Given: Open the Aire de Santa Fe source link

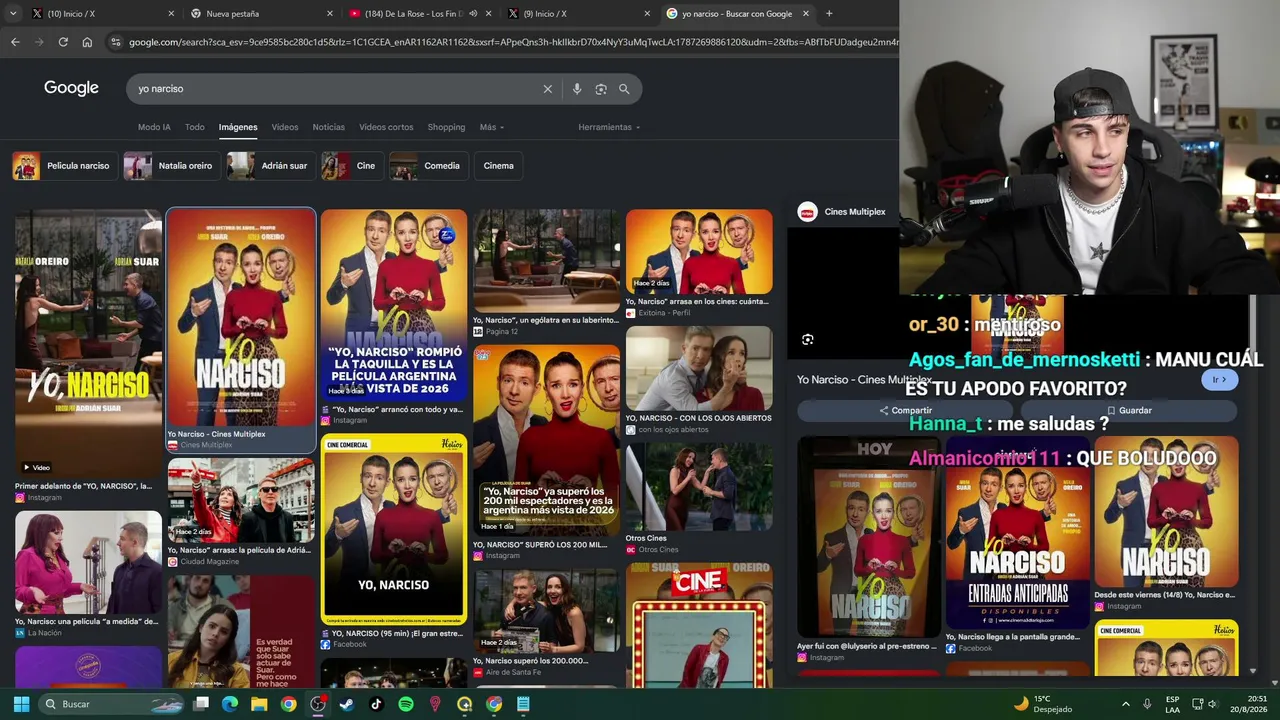Looking at the screenshot, I should [513, 672].
